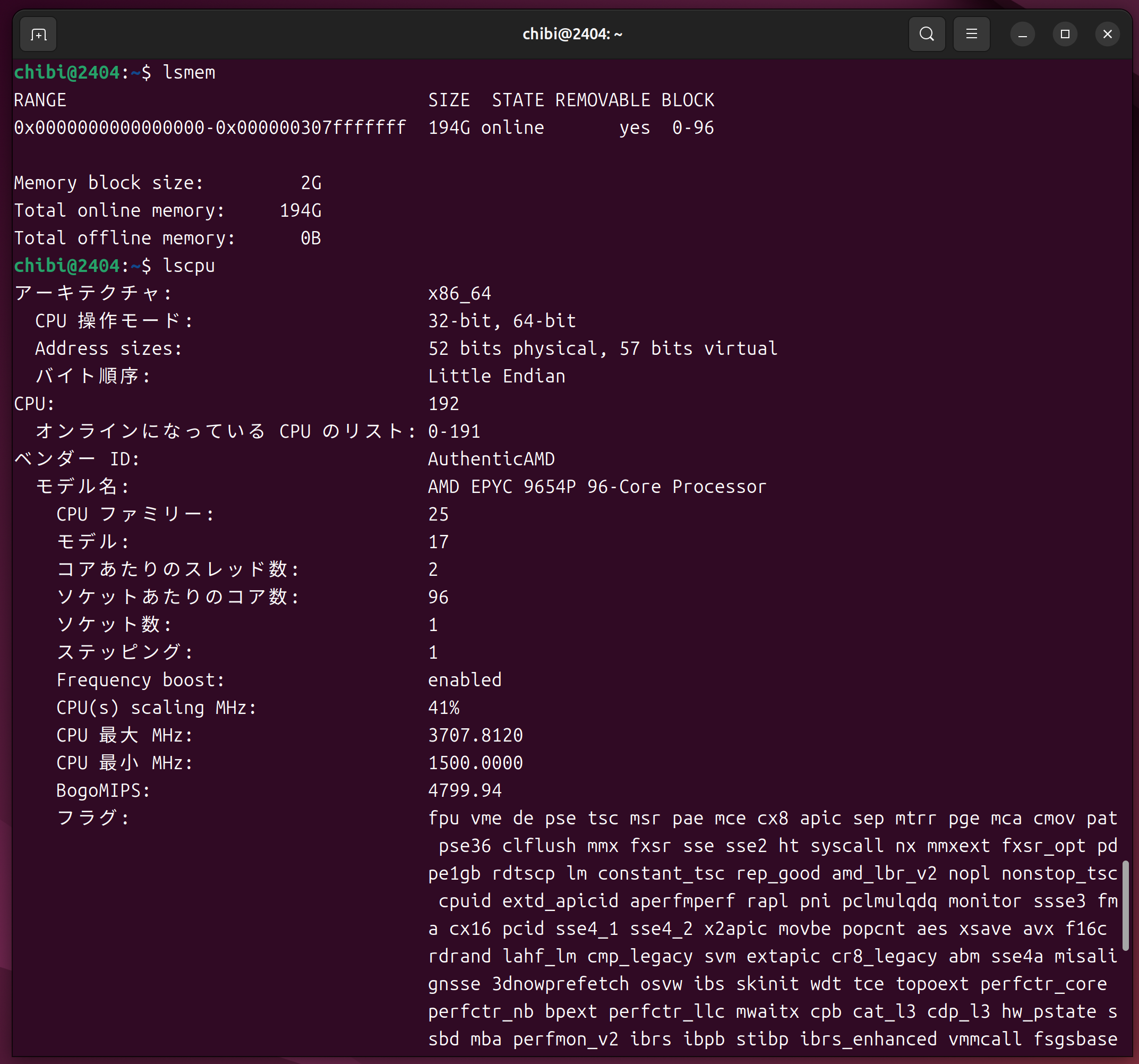Click the 'Frequency boost' enabled value
The height and width of the screenshot is (1064, 1139).
pos(465,680)
